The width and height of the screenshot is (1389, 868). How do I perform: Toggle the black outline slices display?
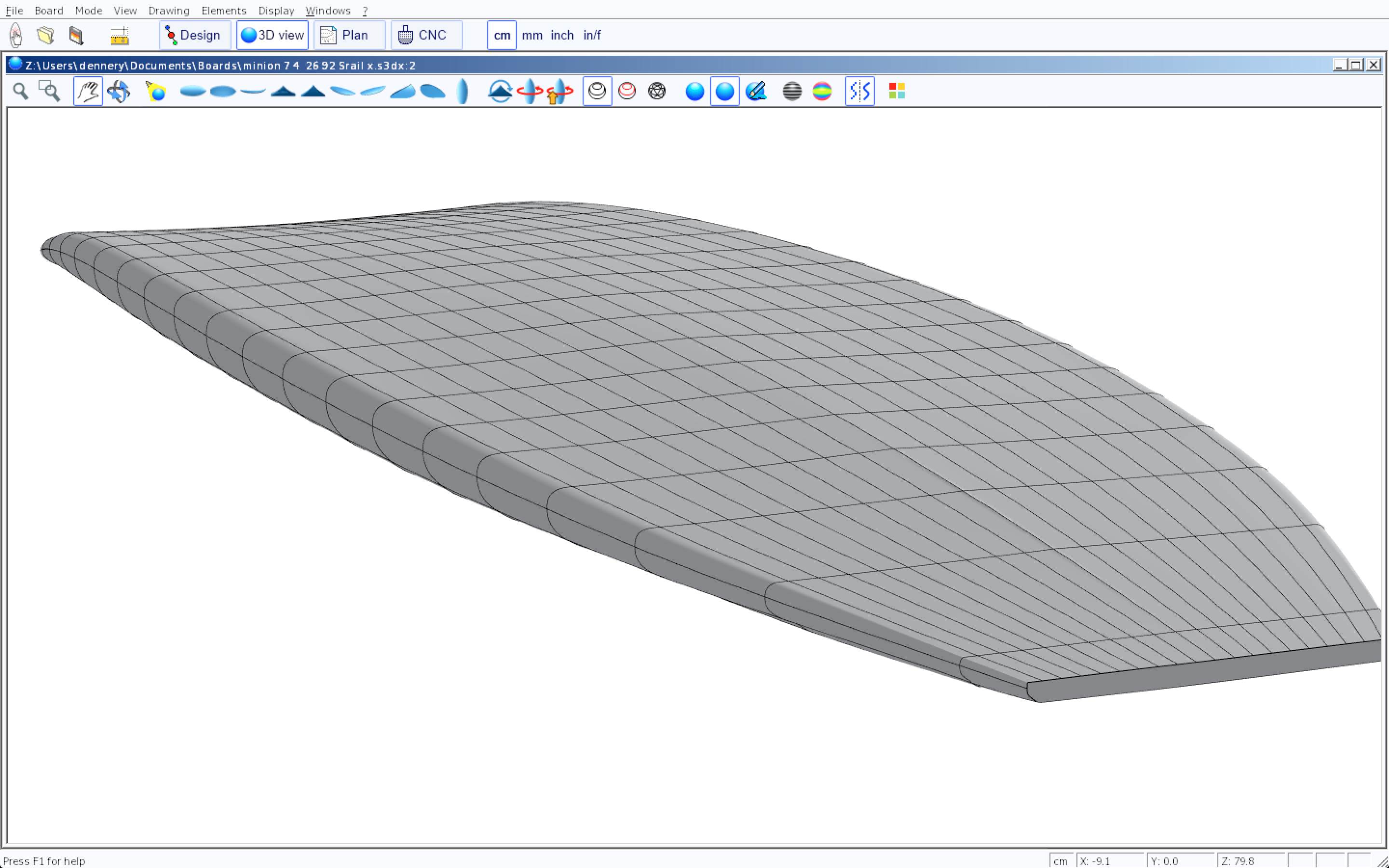point(597,91)
